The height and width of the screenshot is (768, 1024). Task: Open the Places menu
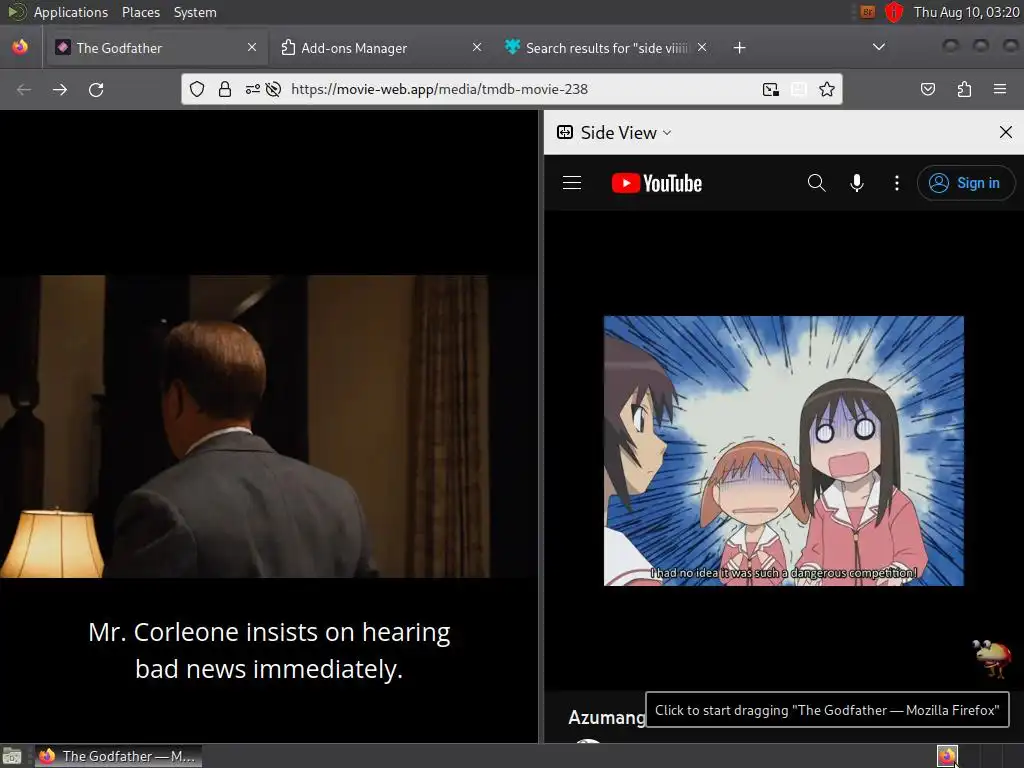140,12
